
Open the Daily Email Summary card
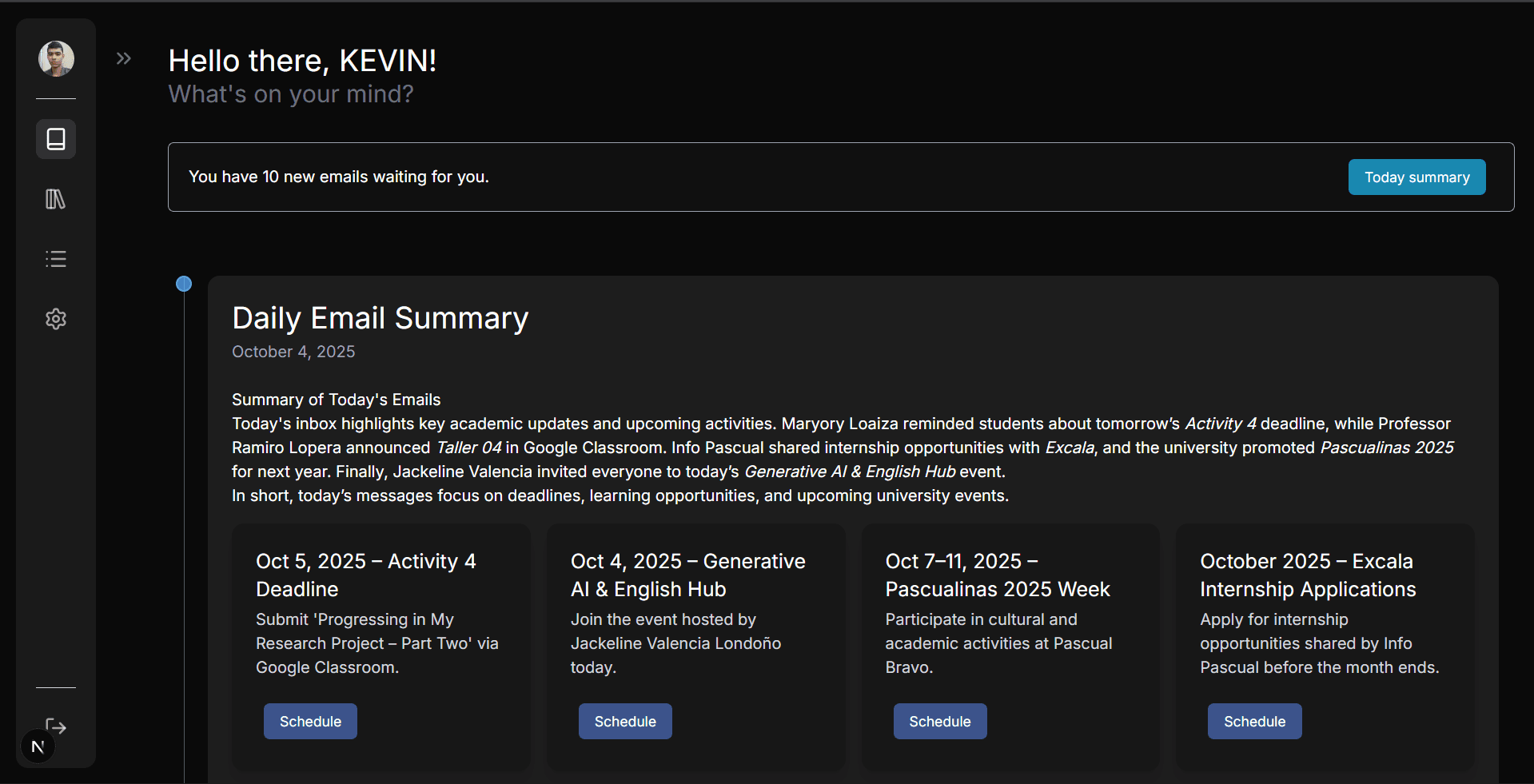pyautogui.click(x=380, y=317)
